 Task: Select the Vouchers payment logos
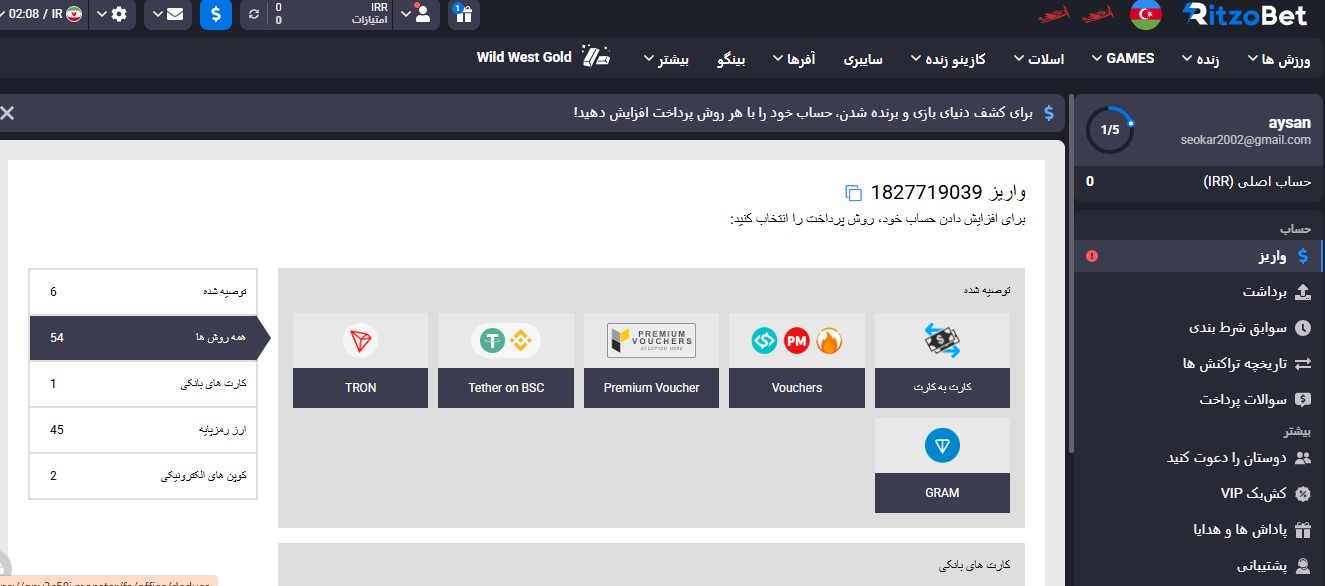click(797, 341)
